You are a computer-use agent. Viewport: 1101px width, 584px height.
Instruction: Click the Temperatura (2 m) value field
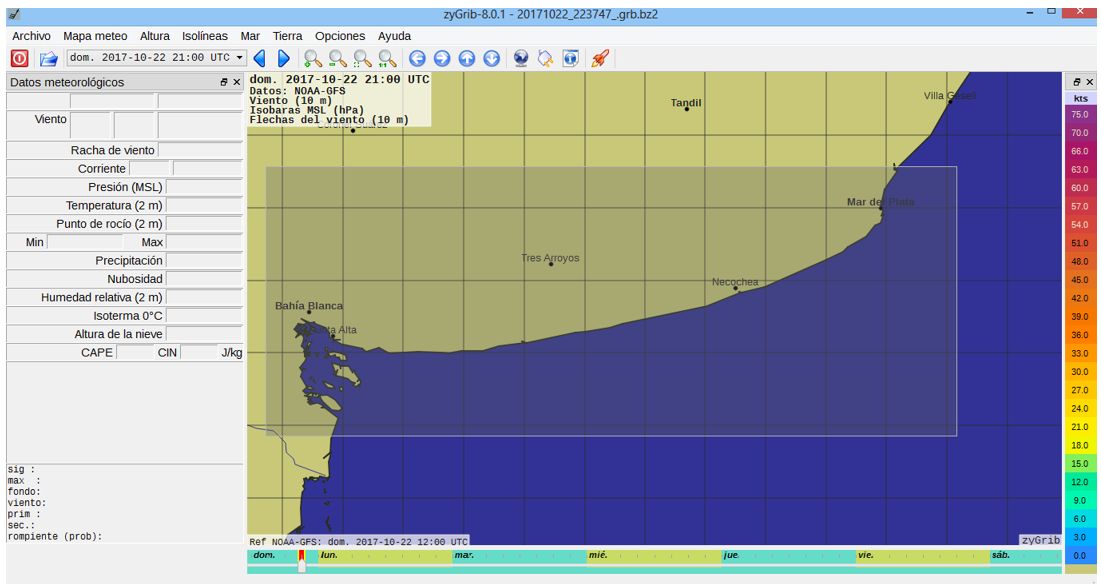(204, 206)
